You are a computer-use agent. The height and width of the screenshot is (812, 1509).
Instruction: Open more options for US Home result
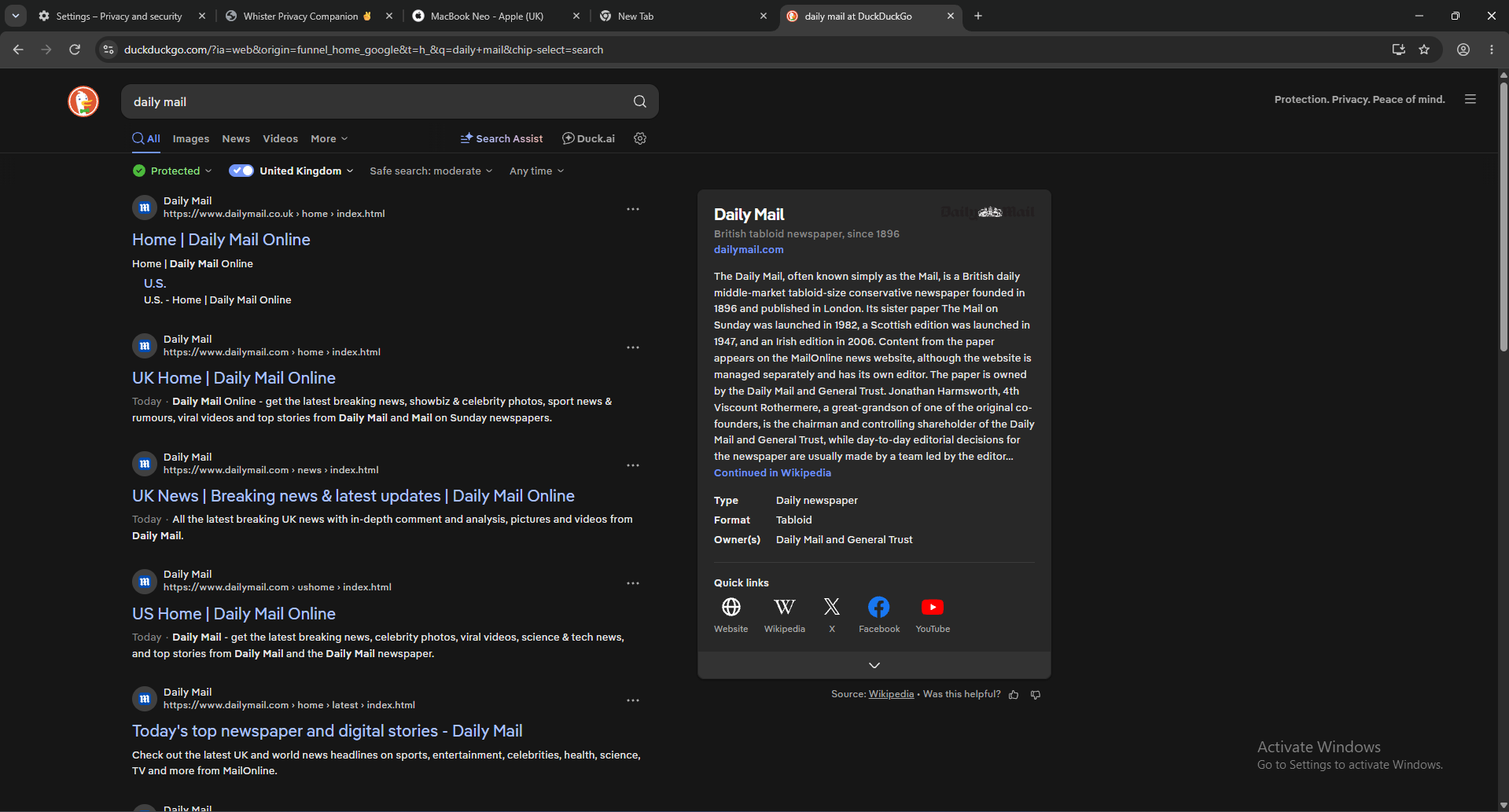(x=633, y=583)
